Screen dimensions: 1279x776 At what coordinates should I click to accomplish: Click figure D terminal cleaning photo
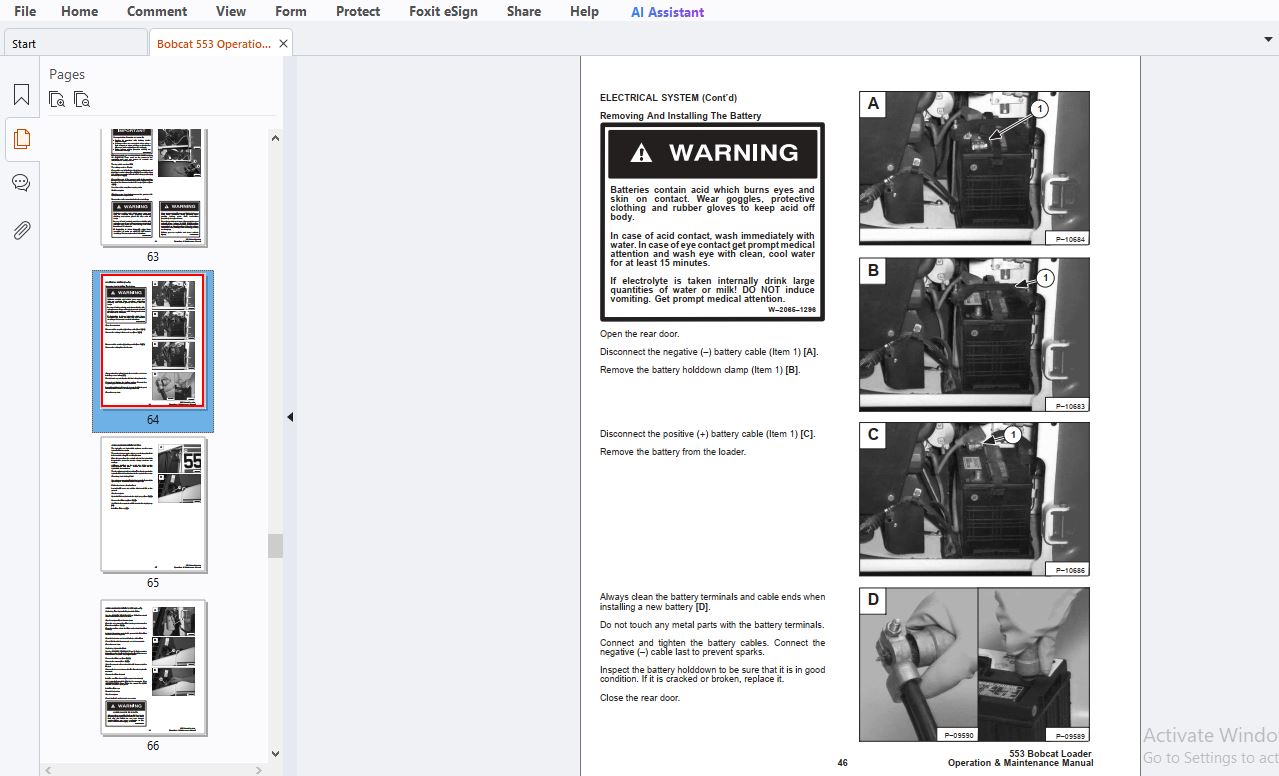coord(974,664)
